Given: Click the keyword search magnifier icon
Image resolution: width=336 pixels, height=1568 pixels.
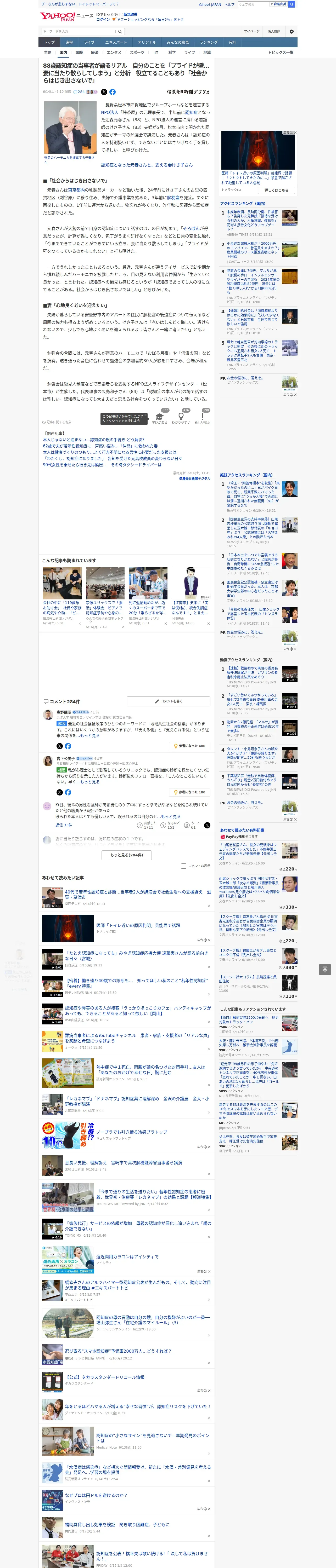Looking at the screenshot, I should click(x=120, y=32).
